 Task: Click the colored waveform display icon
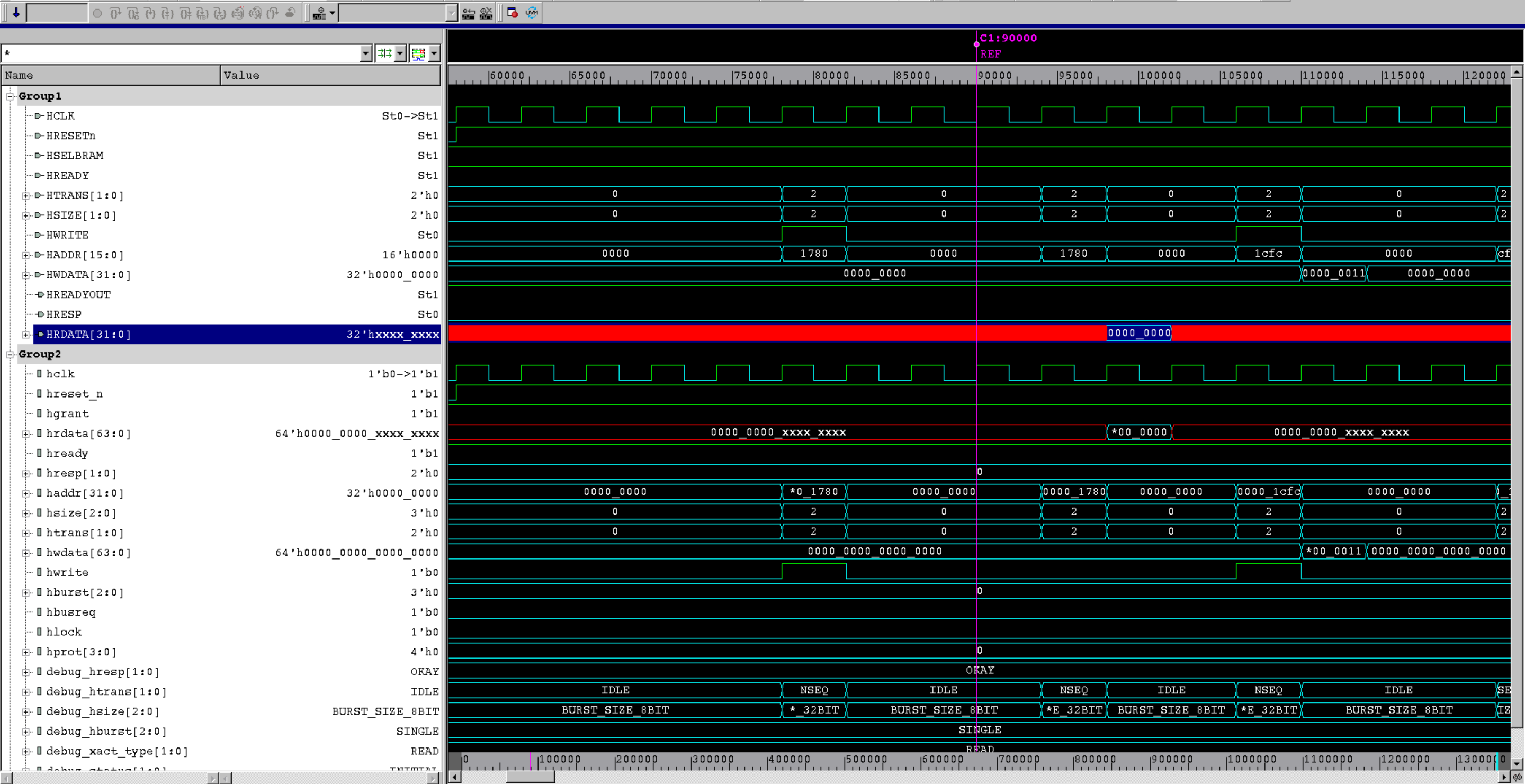point(418,53)
